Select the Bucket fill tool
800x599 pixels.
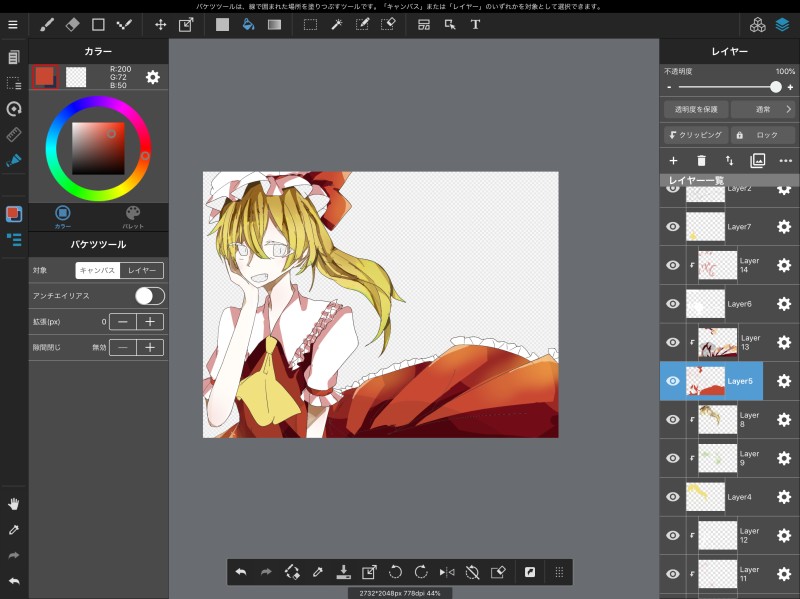tap(248, 24)
